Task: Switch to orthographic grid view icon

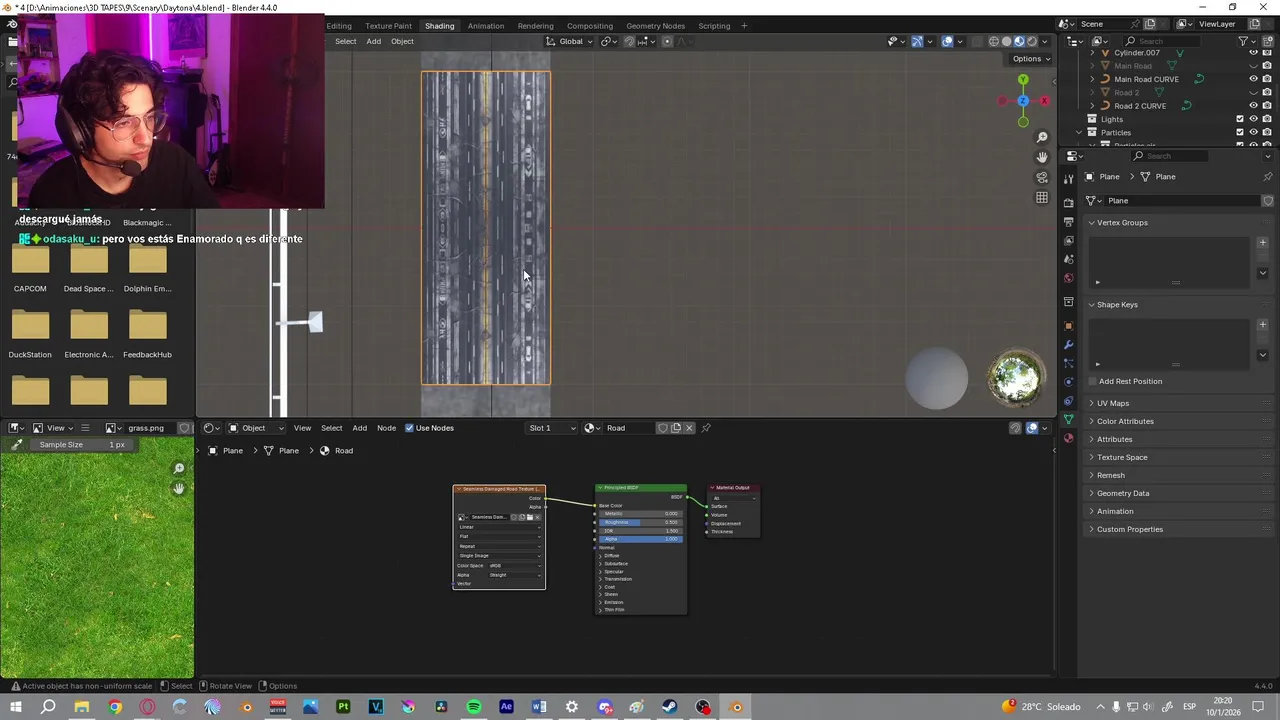Action: coord(1042,197)
